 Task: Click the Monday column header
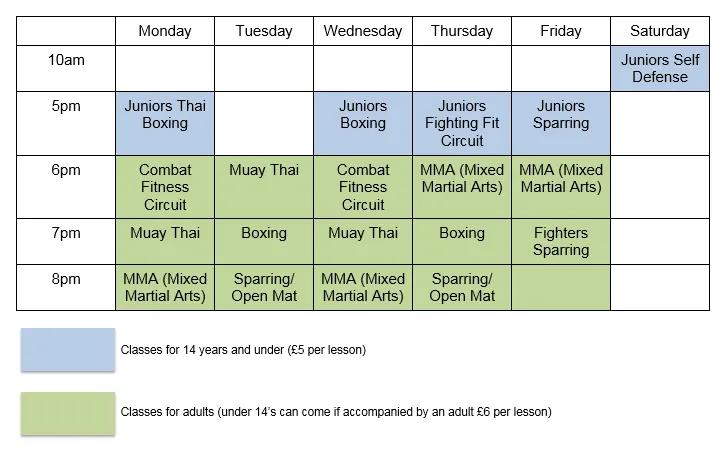pos(165,31)
